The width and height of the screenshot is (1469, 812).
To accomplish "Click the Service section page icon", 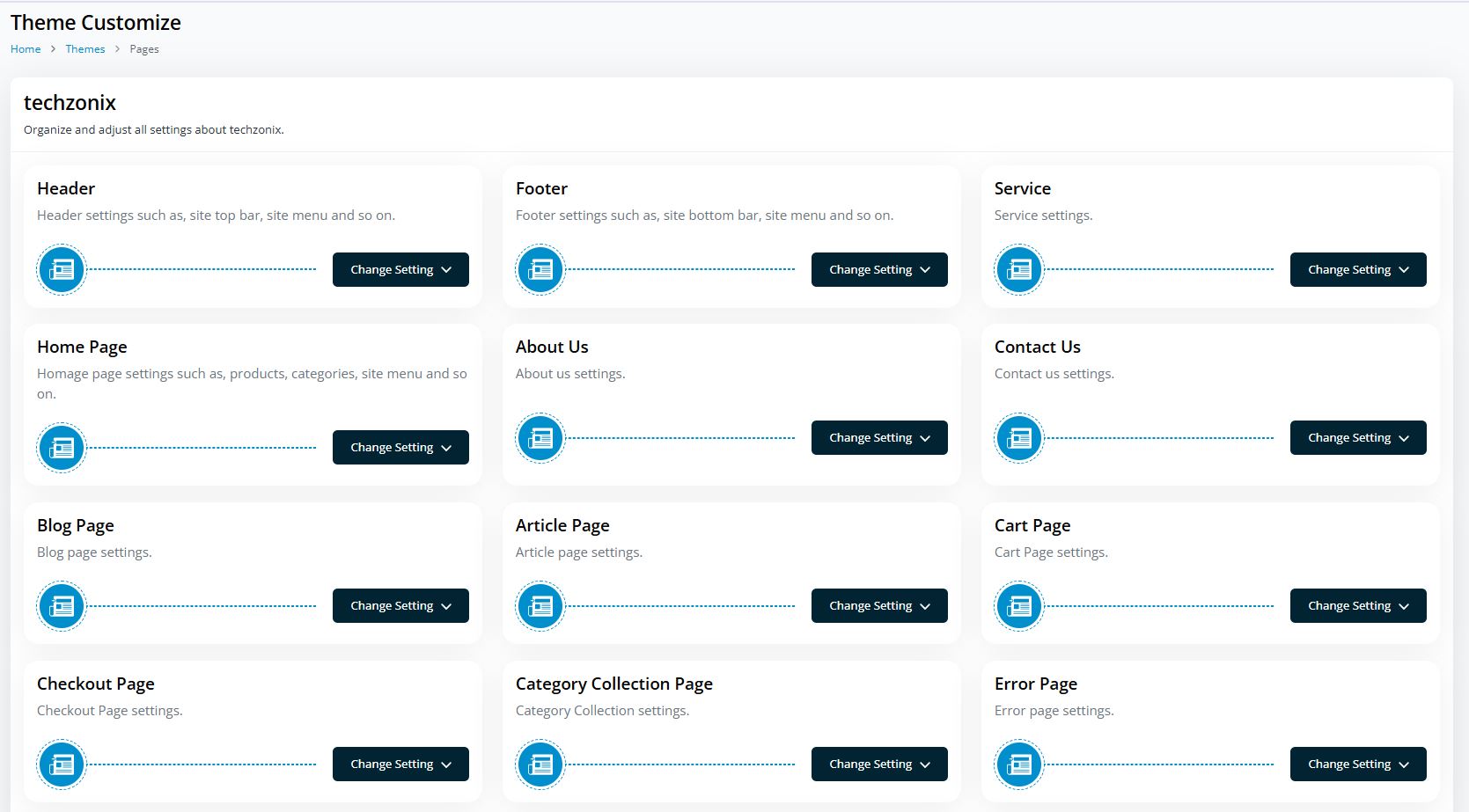I will (1019, 269).
